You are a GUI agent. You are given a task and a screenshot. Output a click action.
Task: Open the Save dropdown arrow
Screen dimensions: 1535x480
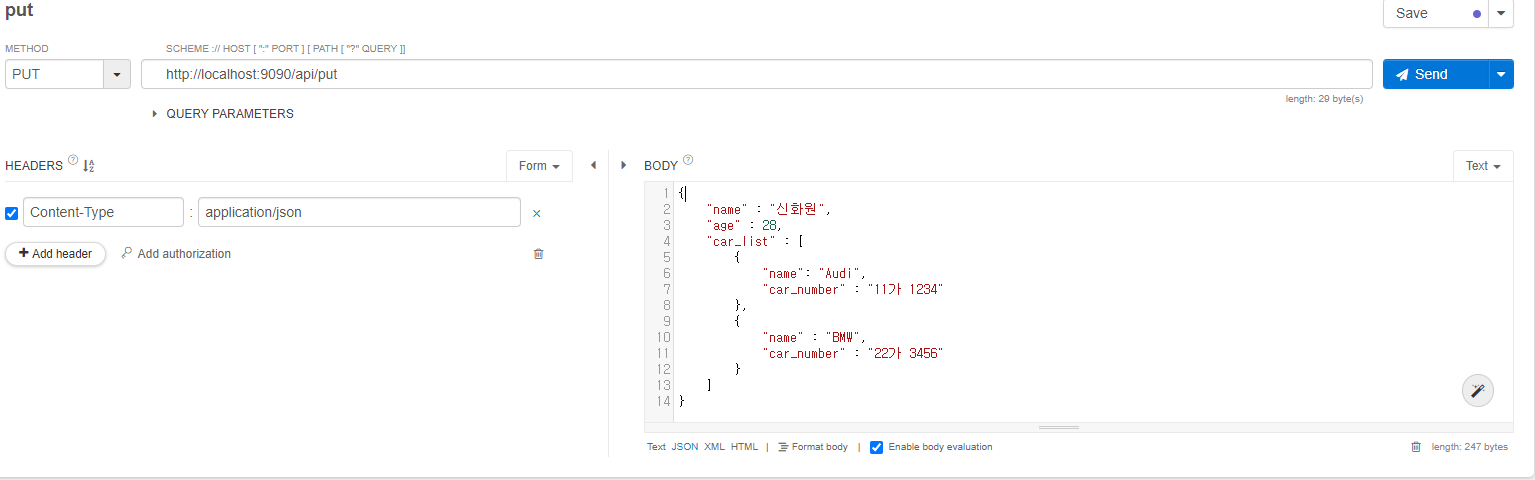pyautogui.click(x=1503, y=13)
